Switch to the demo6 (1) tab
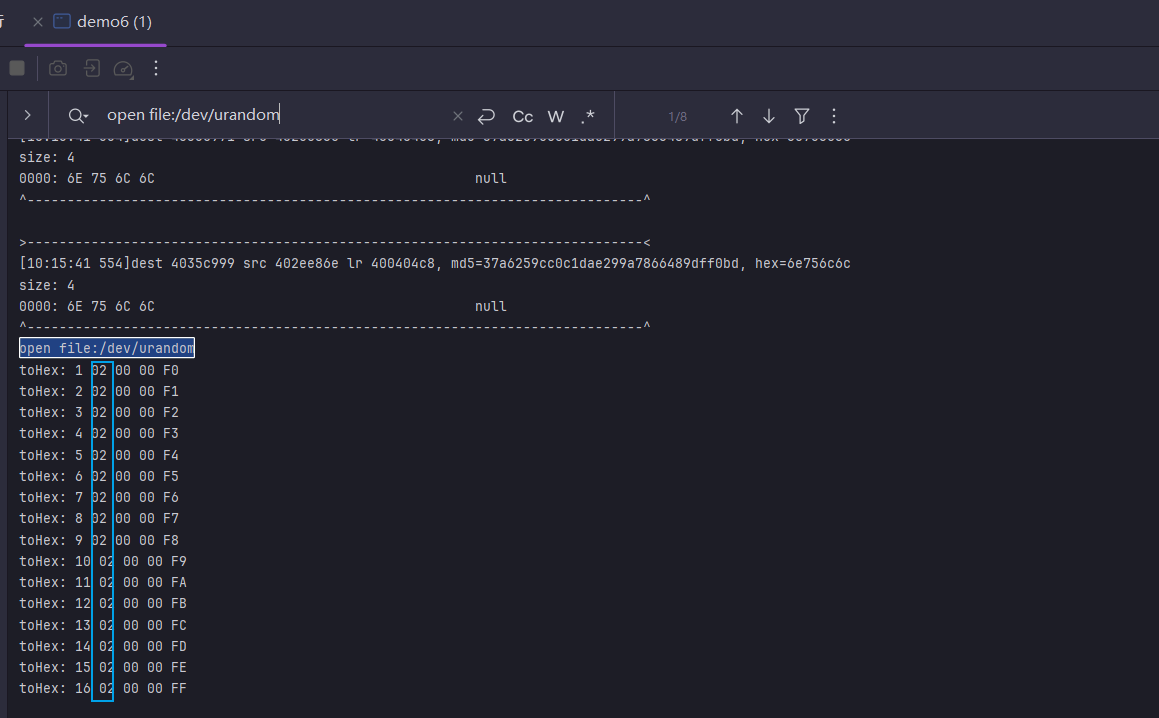The height and width of the screenshot is (718, 1159). pyautogui.click(x=103, y=22)
